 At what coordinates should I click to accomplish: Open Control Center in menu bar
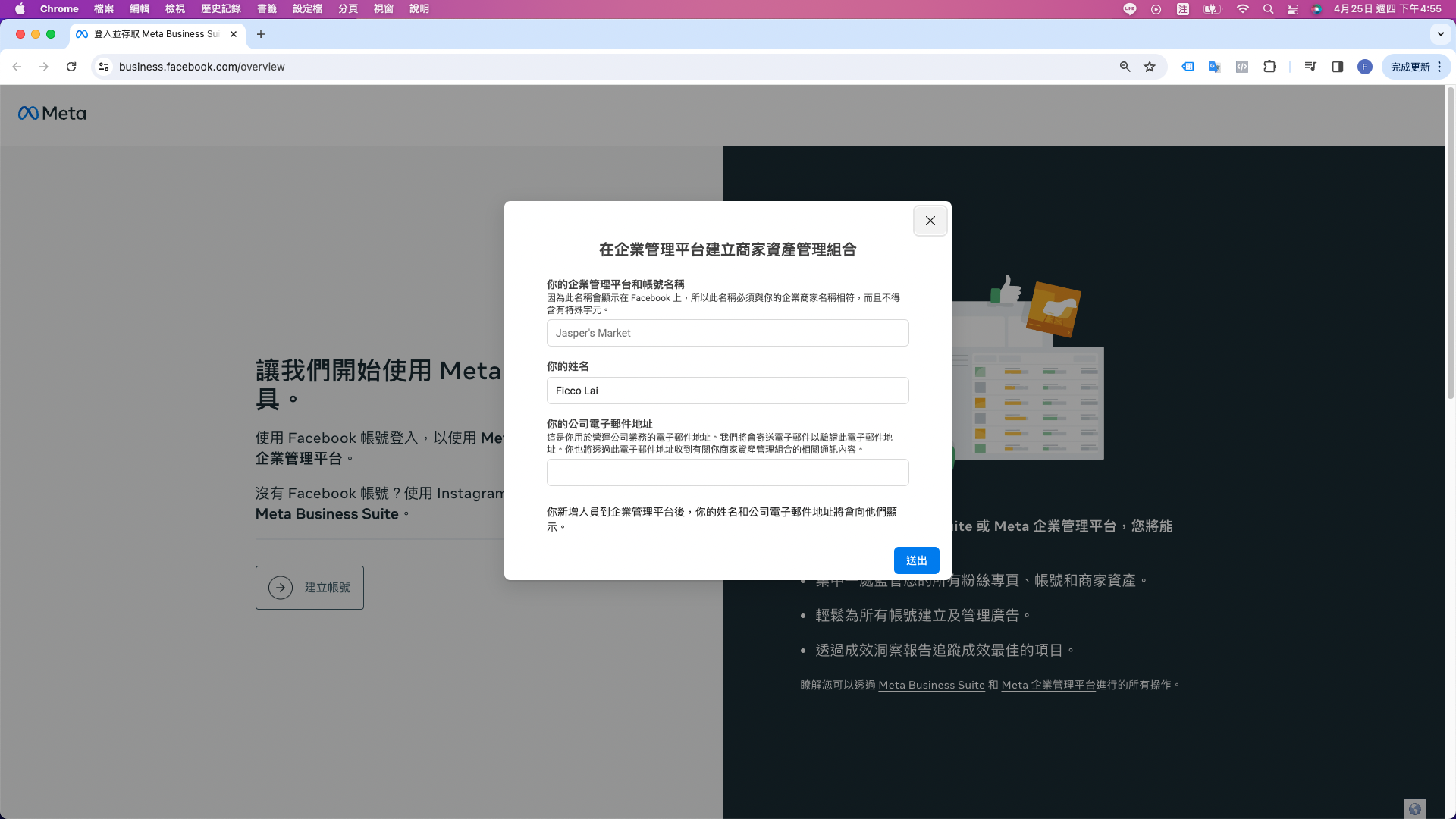pyautogui.click(x=1293, y=9)
